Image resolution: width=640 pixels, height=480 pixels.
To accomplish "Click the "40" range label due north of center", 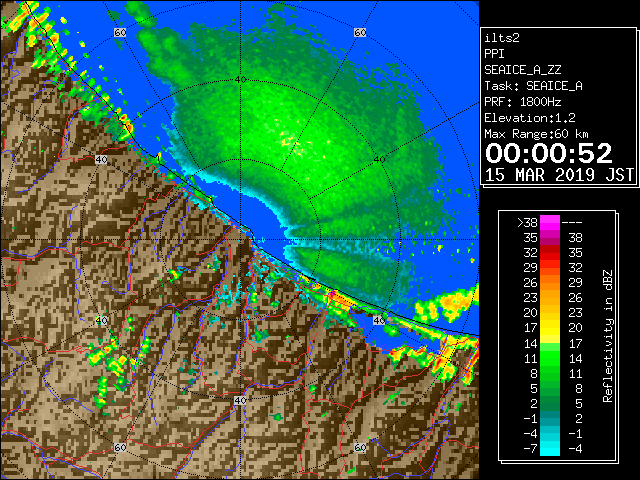I will click(240, 80).
